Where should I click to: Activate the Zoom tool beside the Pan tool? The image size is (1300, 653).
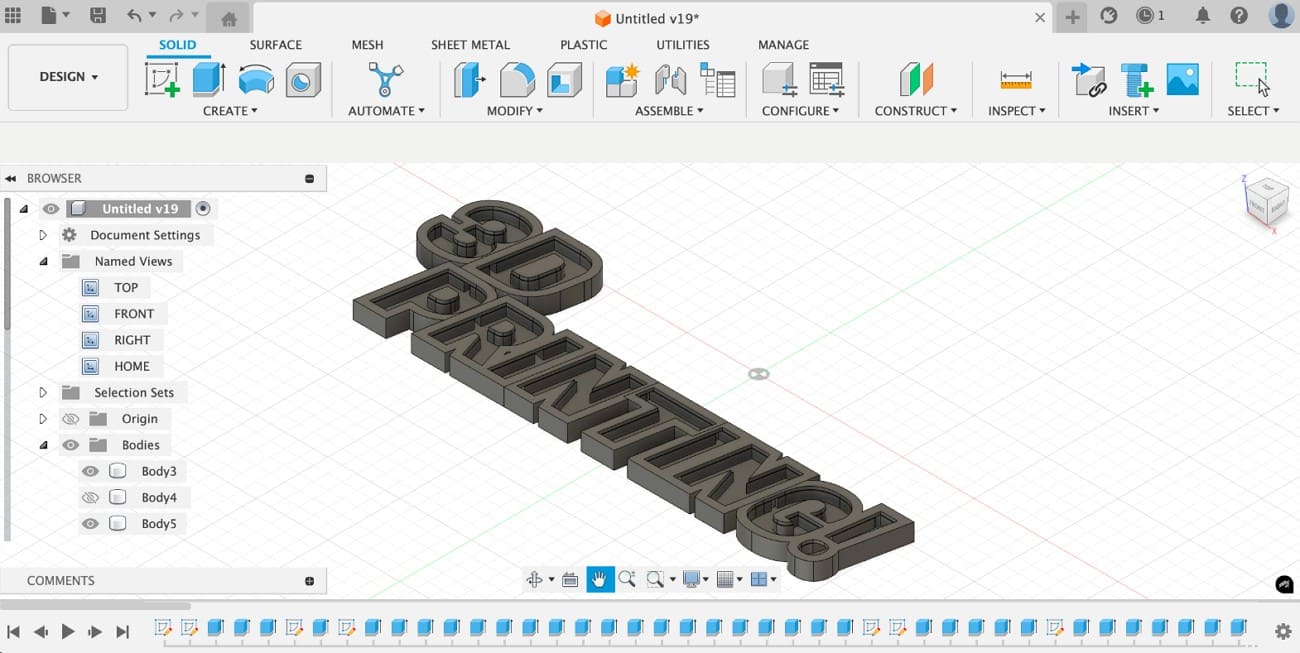click(627, 578)
